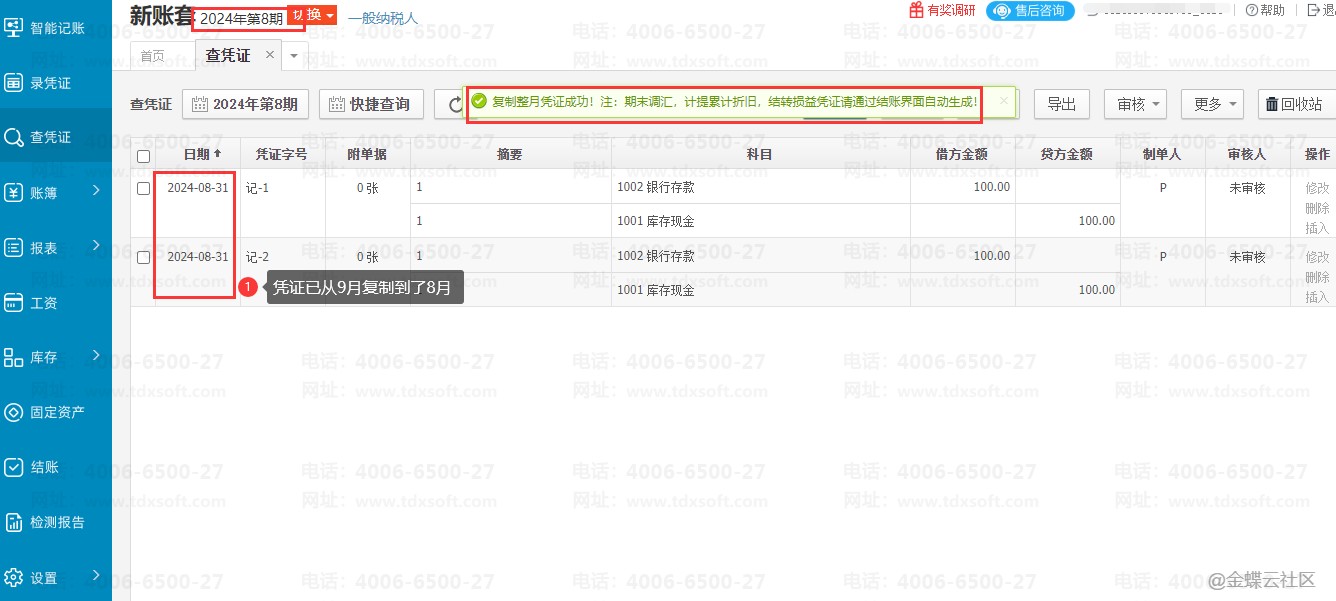The image size is (1336, 601).
Task: Click the 导出 export button
Action: click(1060, 104)
